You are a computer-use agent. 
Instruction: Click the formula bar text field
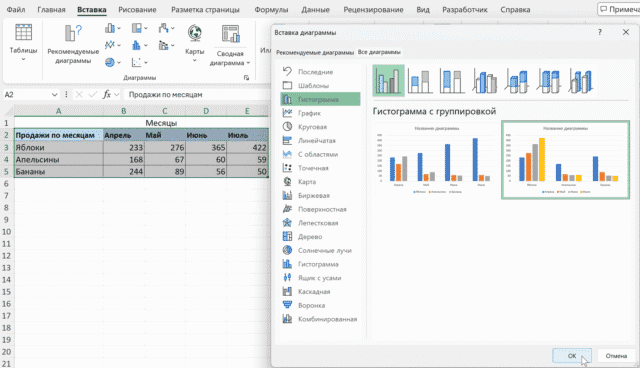point(198,95)
